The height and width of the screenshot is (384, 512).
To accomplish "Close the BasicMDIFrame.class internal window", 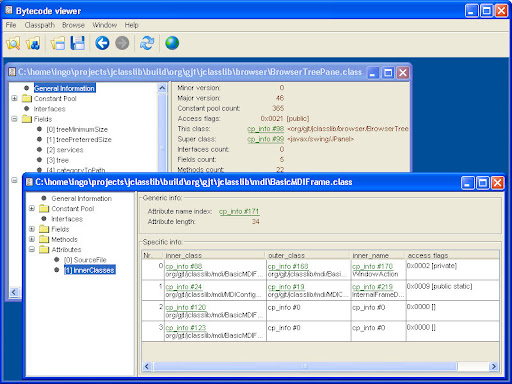I will (x=498, y=183).
